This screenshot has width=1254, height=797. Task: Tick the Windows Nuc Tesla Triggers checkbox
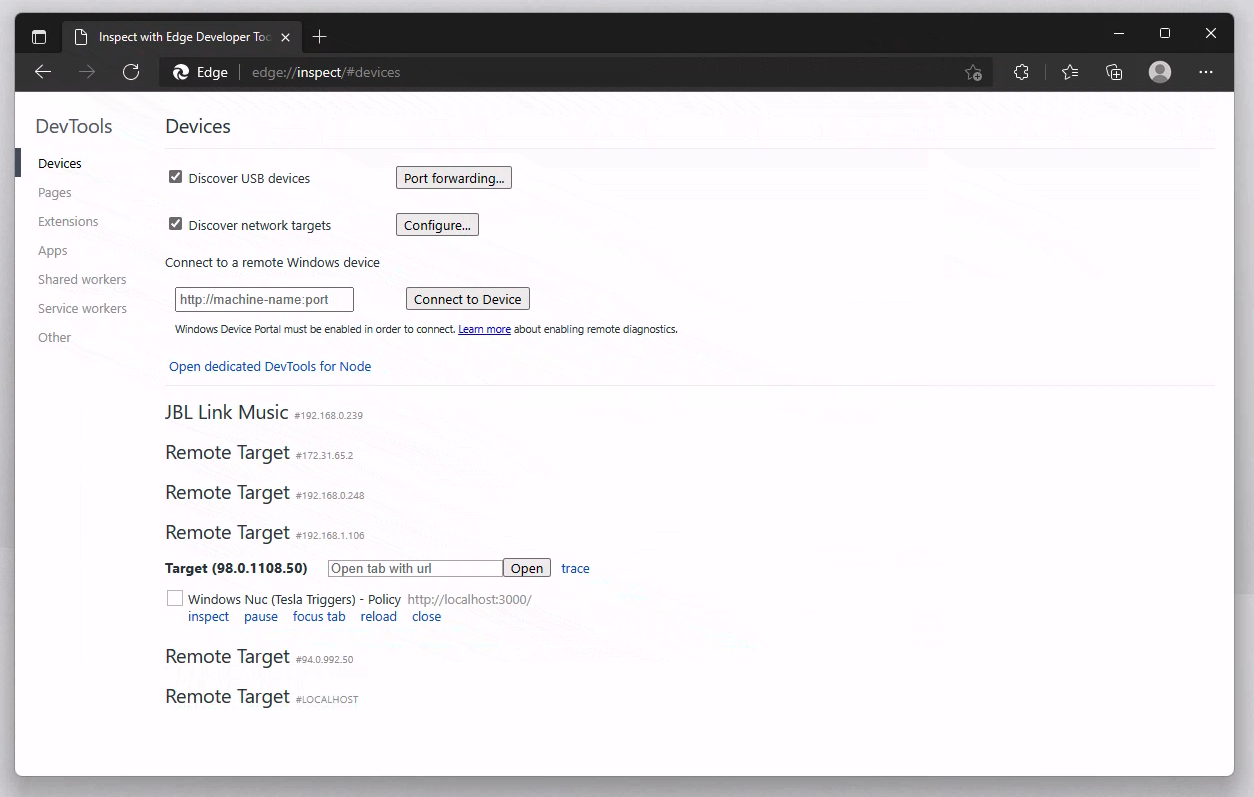click(175, 598)
